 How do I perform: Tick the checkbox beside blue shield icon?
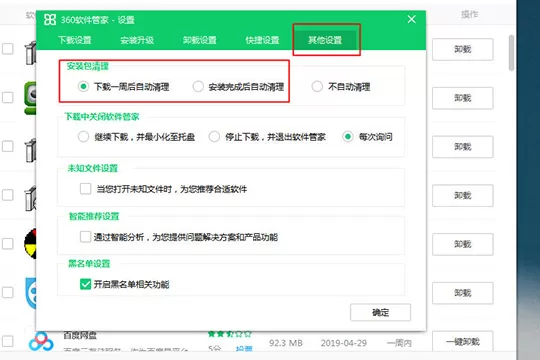pos(8,292)
